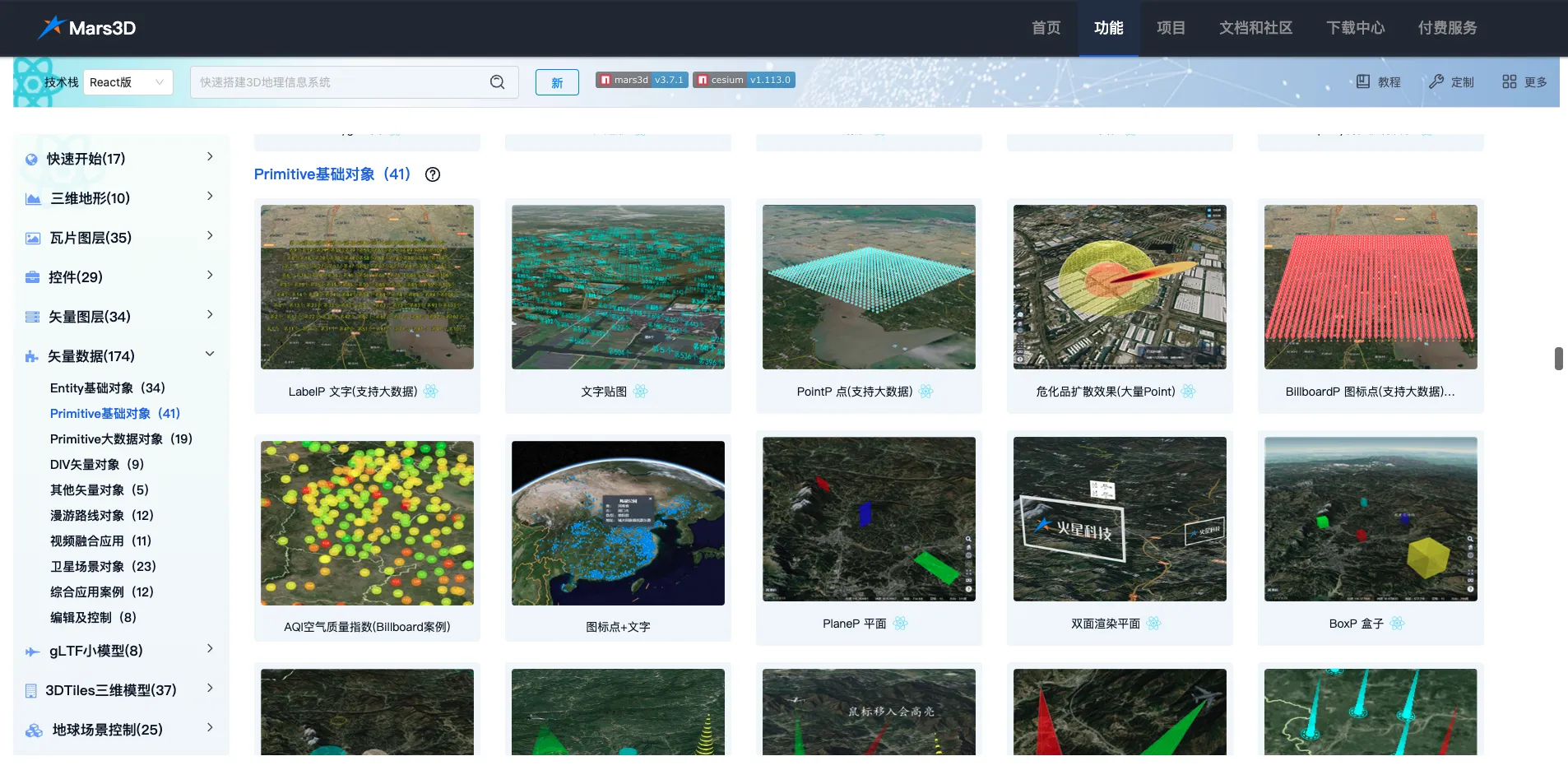Viewport: 1568px width, 784px height.
Task: Open DIV矢量对象 (9) subcategory
Action: click(97, 464)
